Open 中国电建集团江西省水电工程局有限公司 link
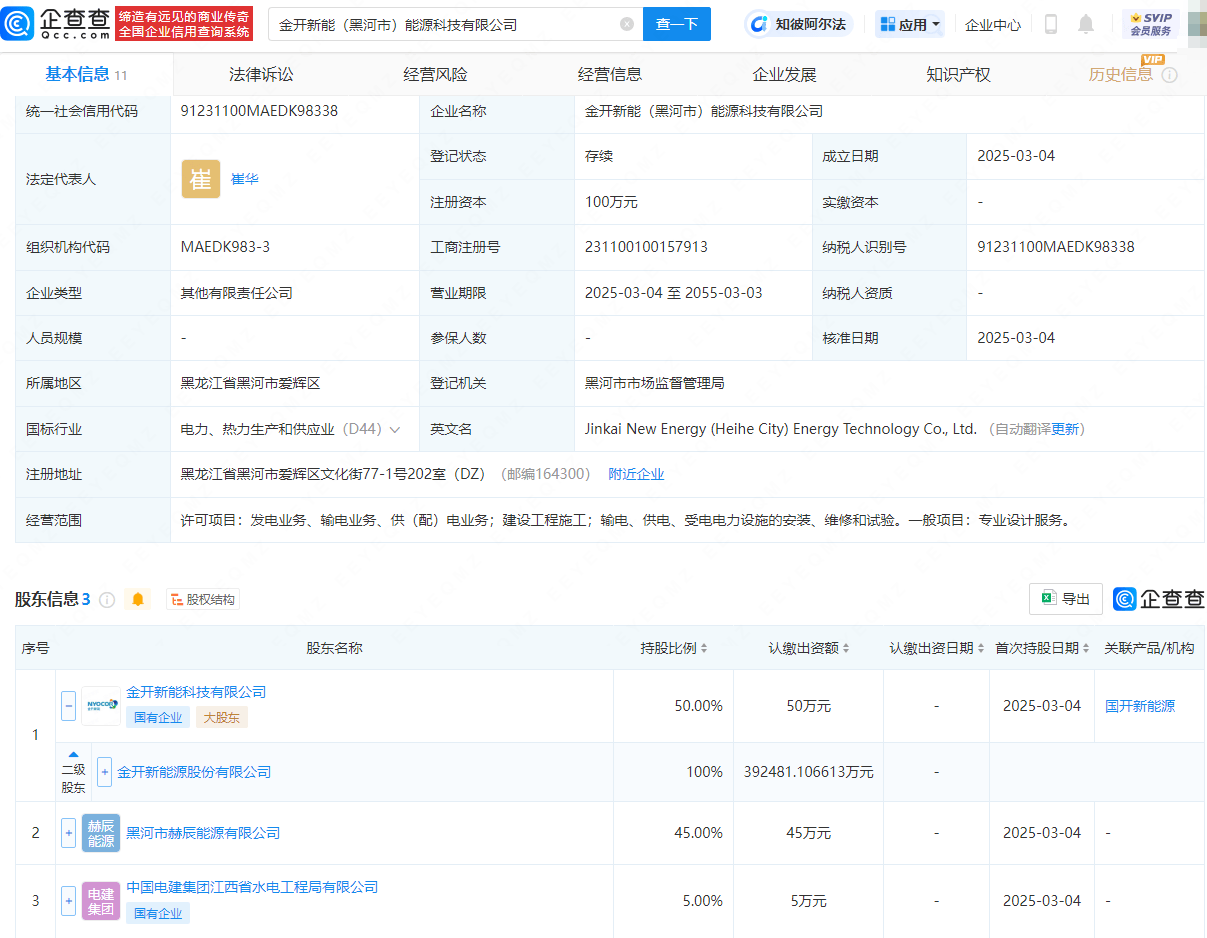 [252, 887]
